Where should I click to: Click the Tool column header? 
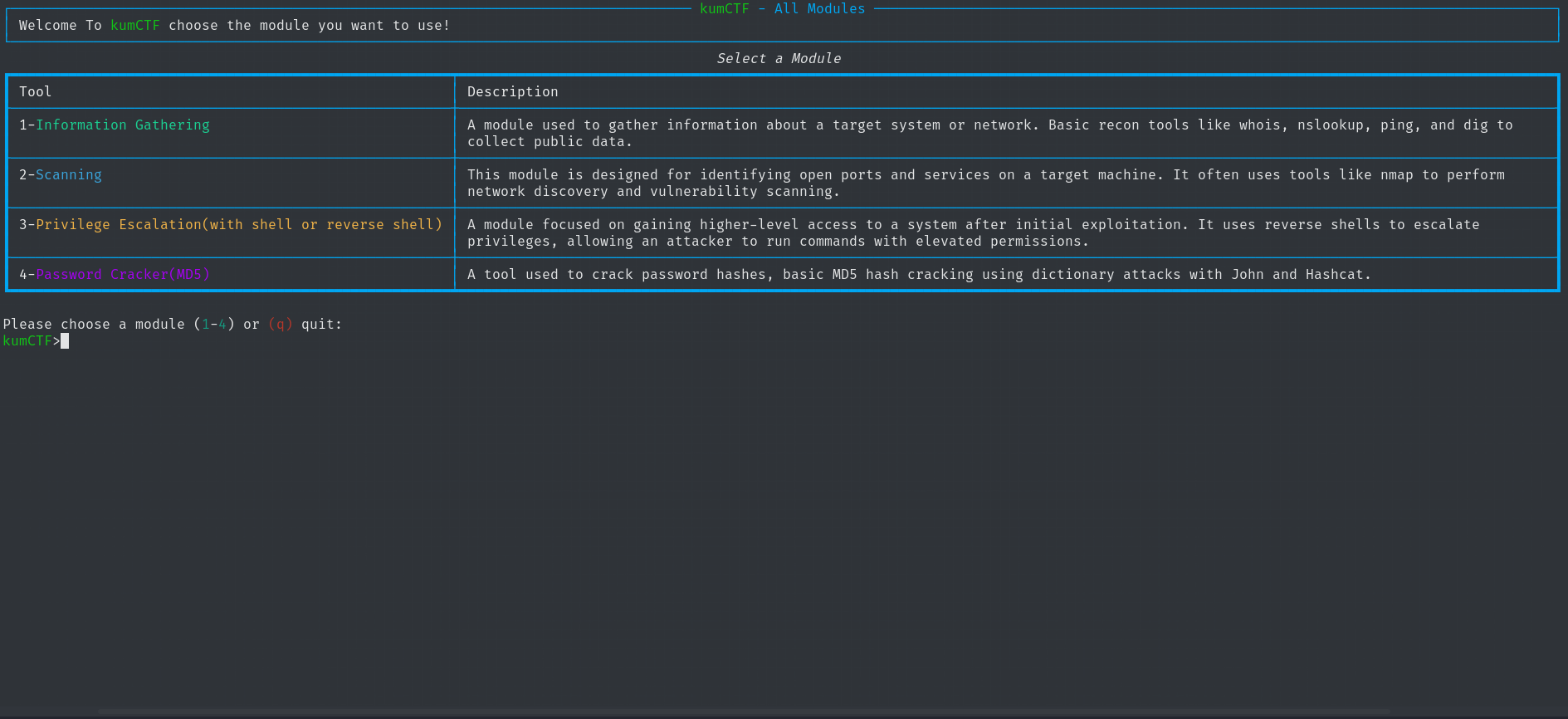(36, 92)
